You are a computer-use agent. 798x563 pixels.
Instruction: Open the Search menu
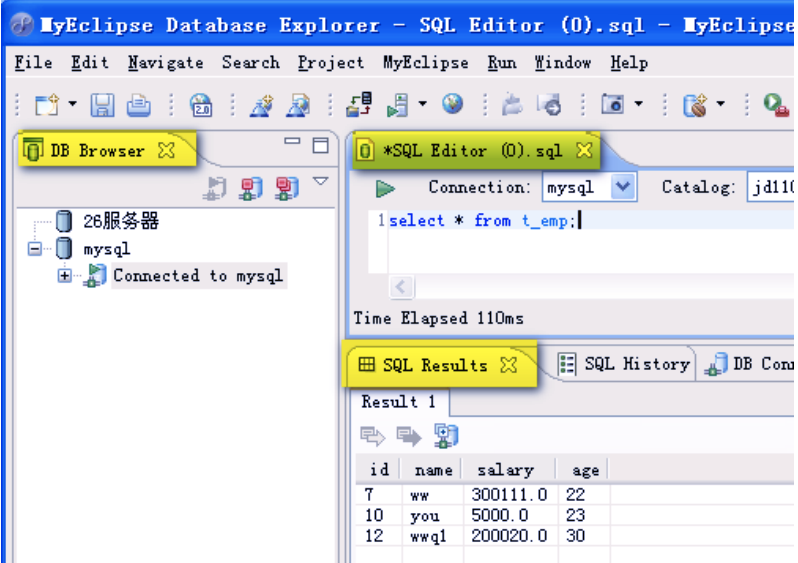tap(250, 63)
